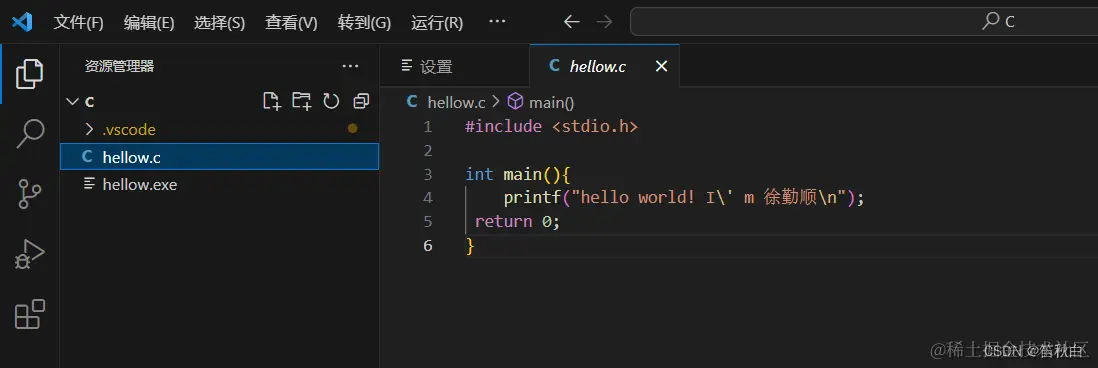This screenshot has width=1098, height=368.
Task: Open Source Control view in activity bar
Action: 29,194
